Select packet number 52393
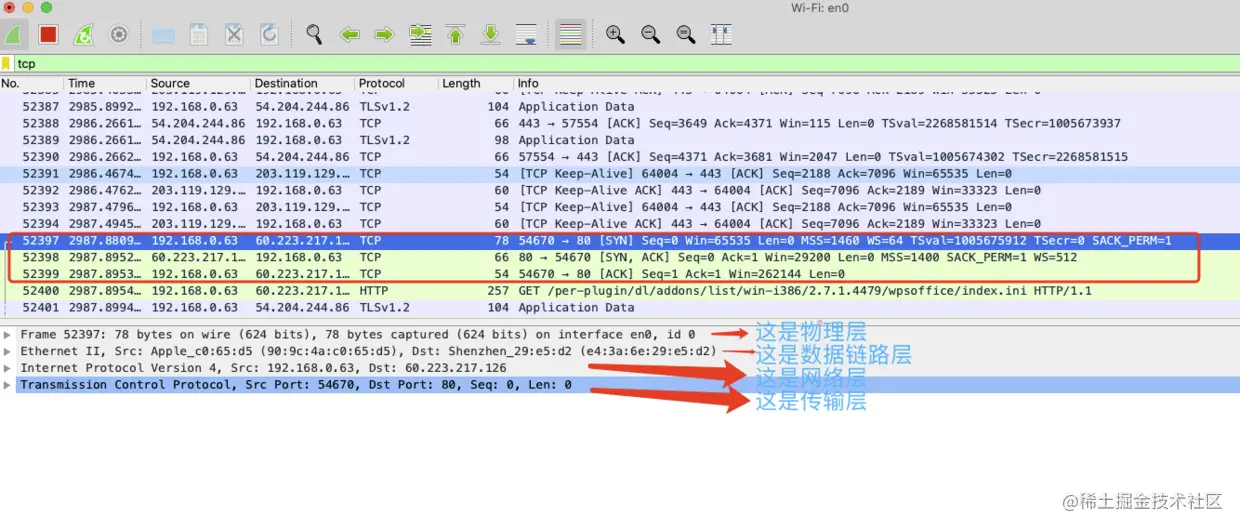1240x529 pixels. [620, 207]
